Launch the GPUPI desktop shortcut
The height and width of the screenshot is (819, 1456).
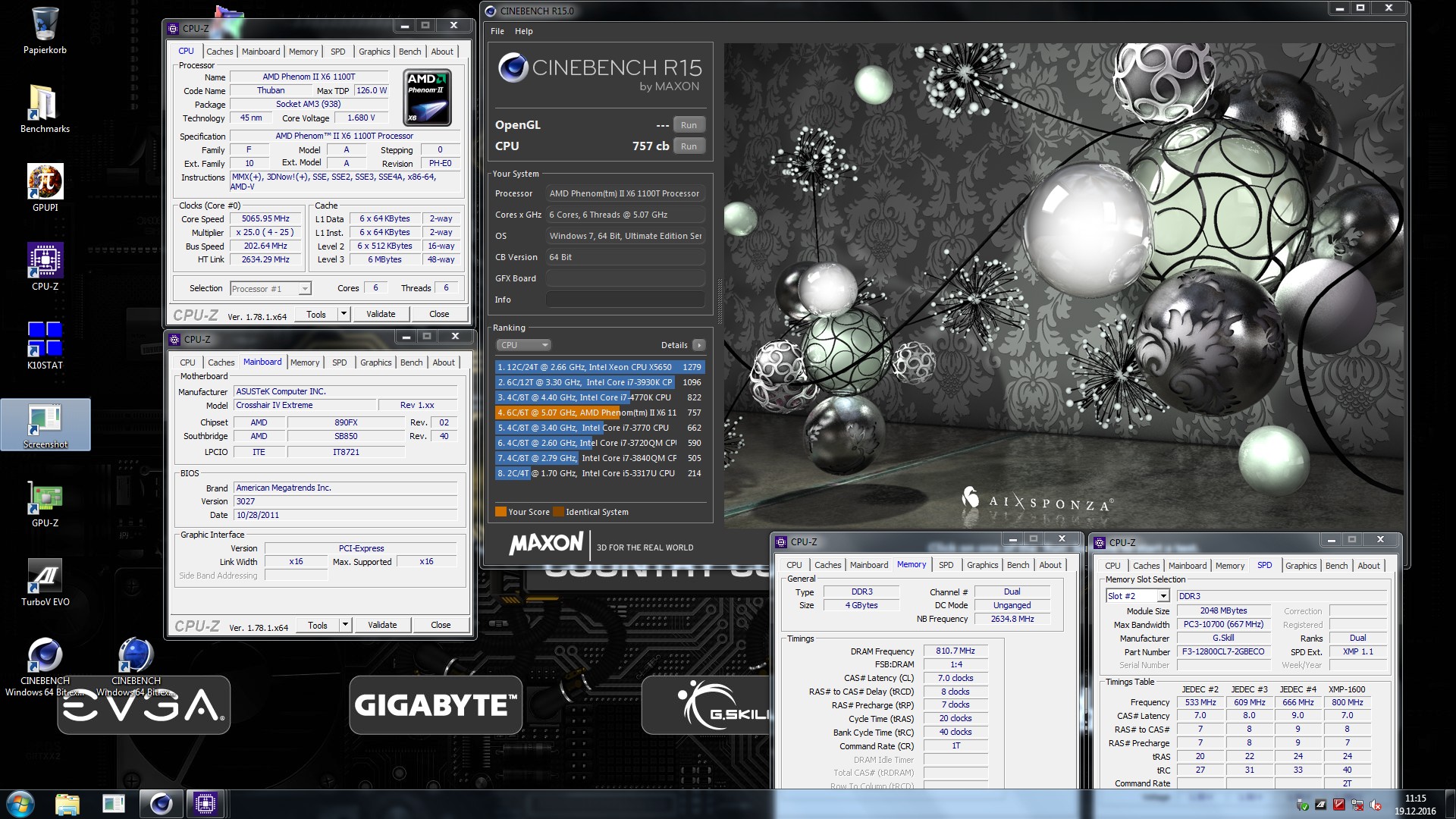pyautogui.click(x=45, y=187)
